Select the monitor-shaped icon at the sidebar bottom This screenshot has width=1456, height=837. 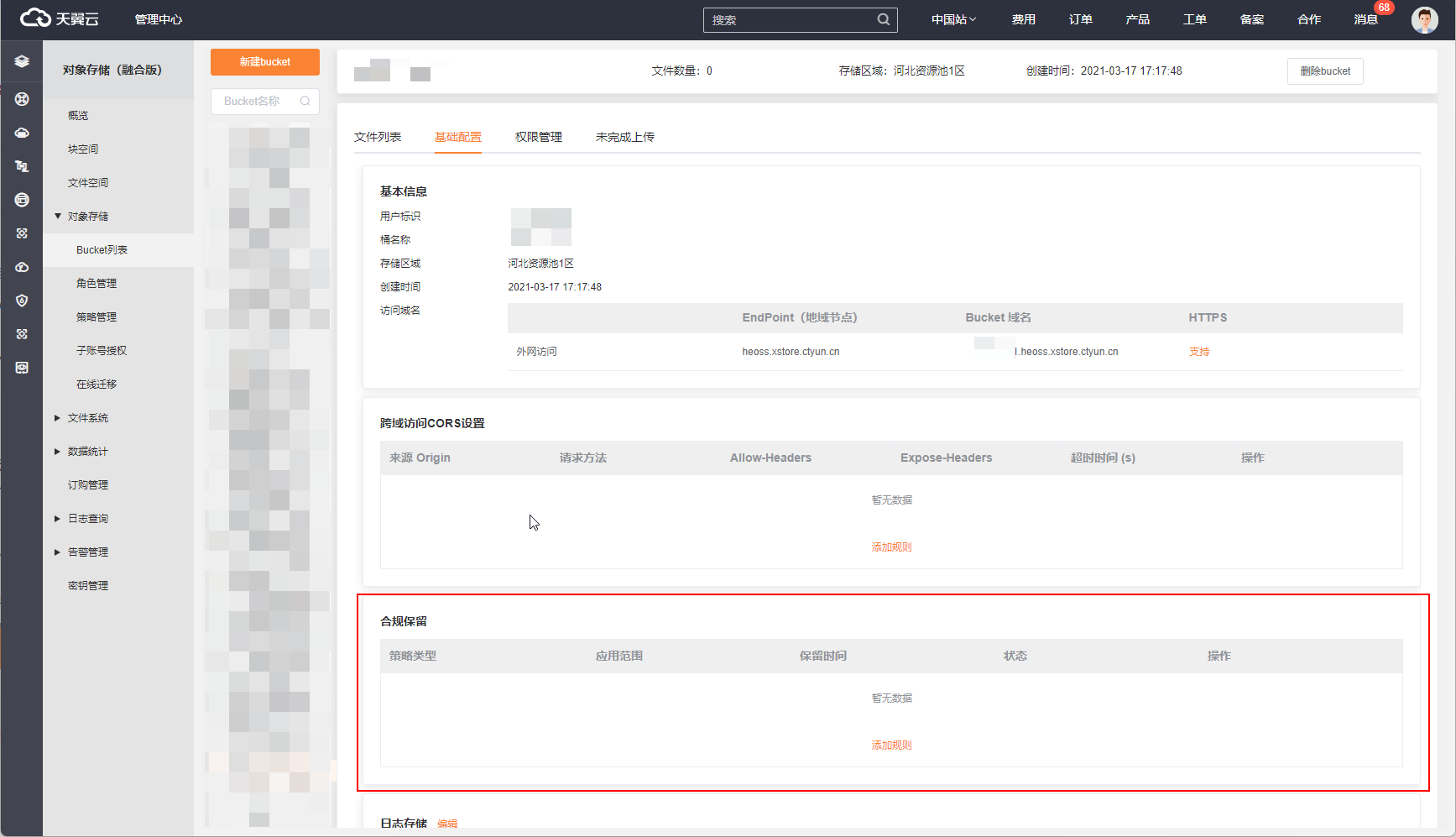22,368
